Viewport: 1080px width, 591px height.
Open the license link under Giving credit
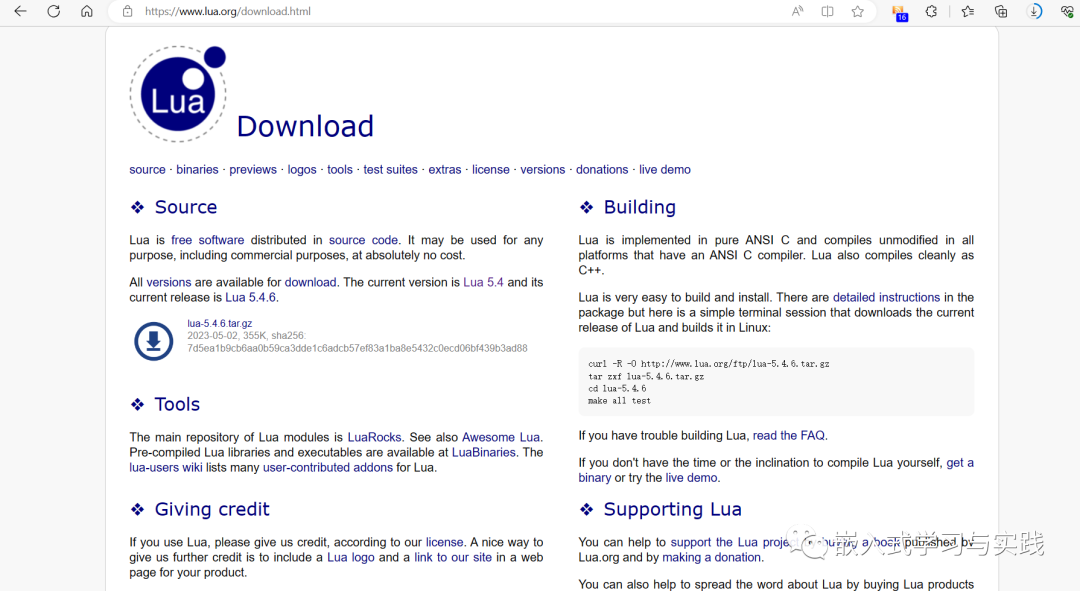tap(444, 542)
